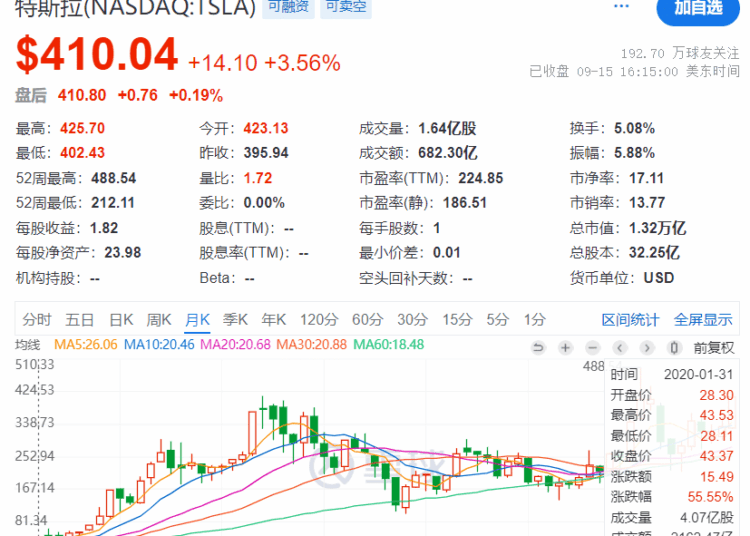Click the 换手 5.08% value
Screen dimensions: 750x536
[635, 128]
